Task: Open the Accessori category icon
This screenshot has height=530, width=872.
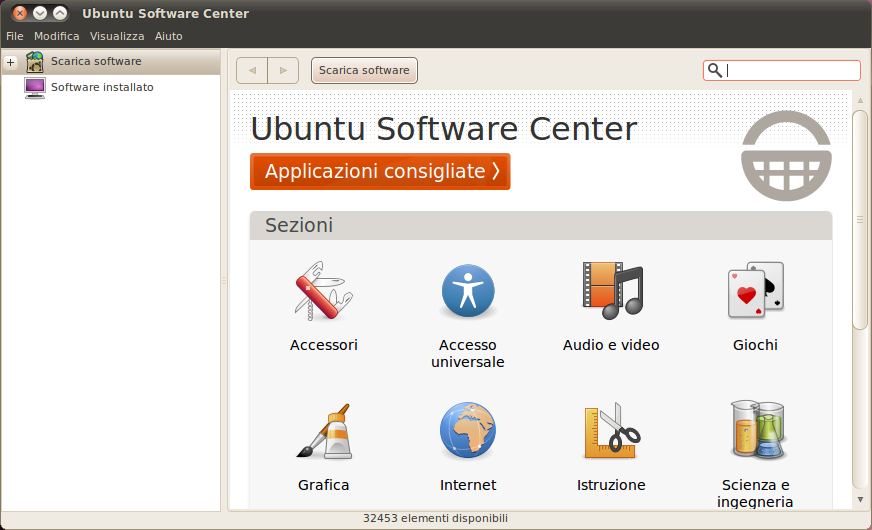Action: pos(324,291)
